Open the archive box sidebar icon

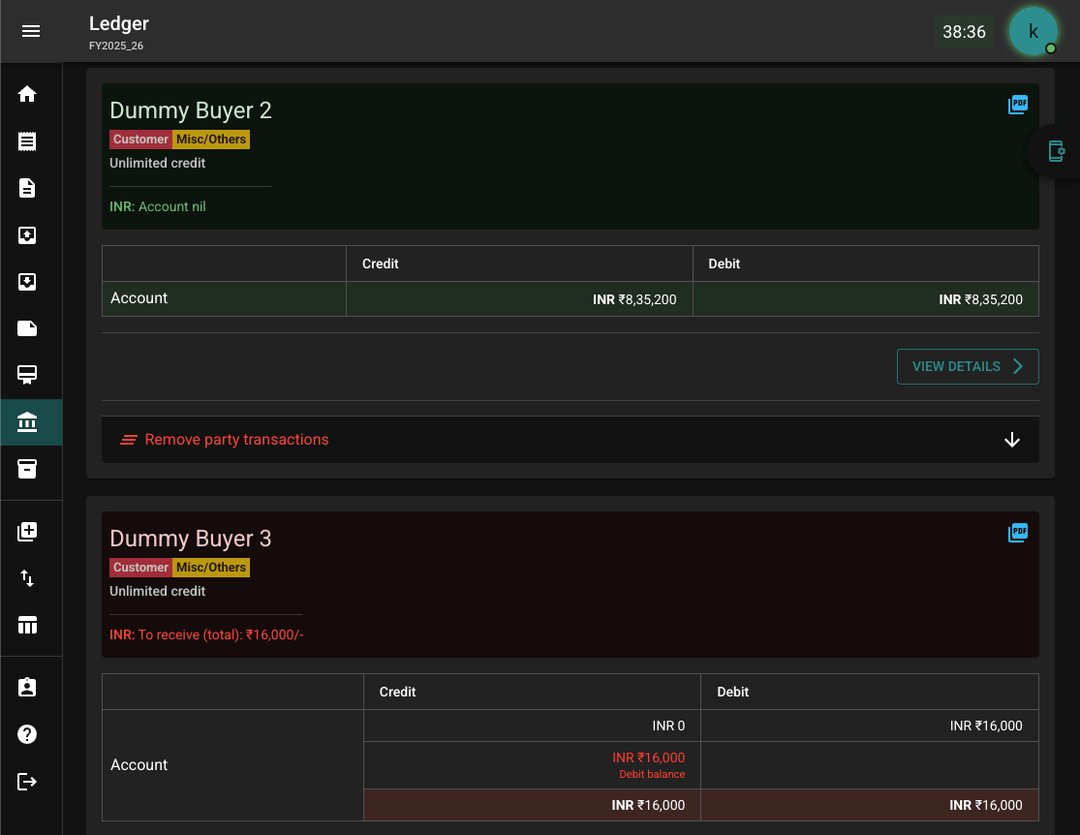pyautogui.click(x=27, y=468)
